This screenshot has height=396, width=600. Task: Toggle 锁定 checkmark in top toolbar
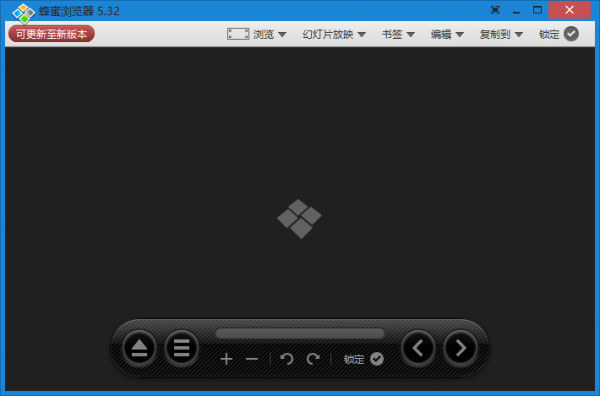point(571,34)
